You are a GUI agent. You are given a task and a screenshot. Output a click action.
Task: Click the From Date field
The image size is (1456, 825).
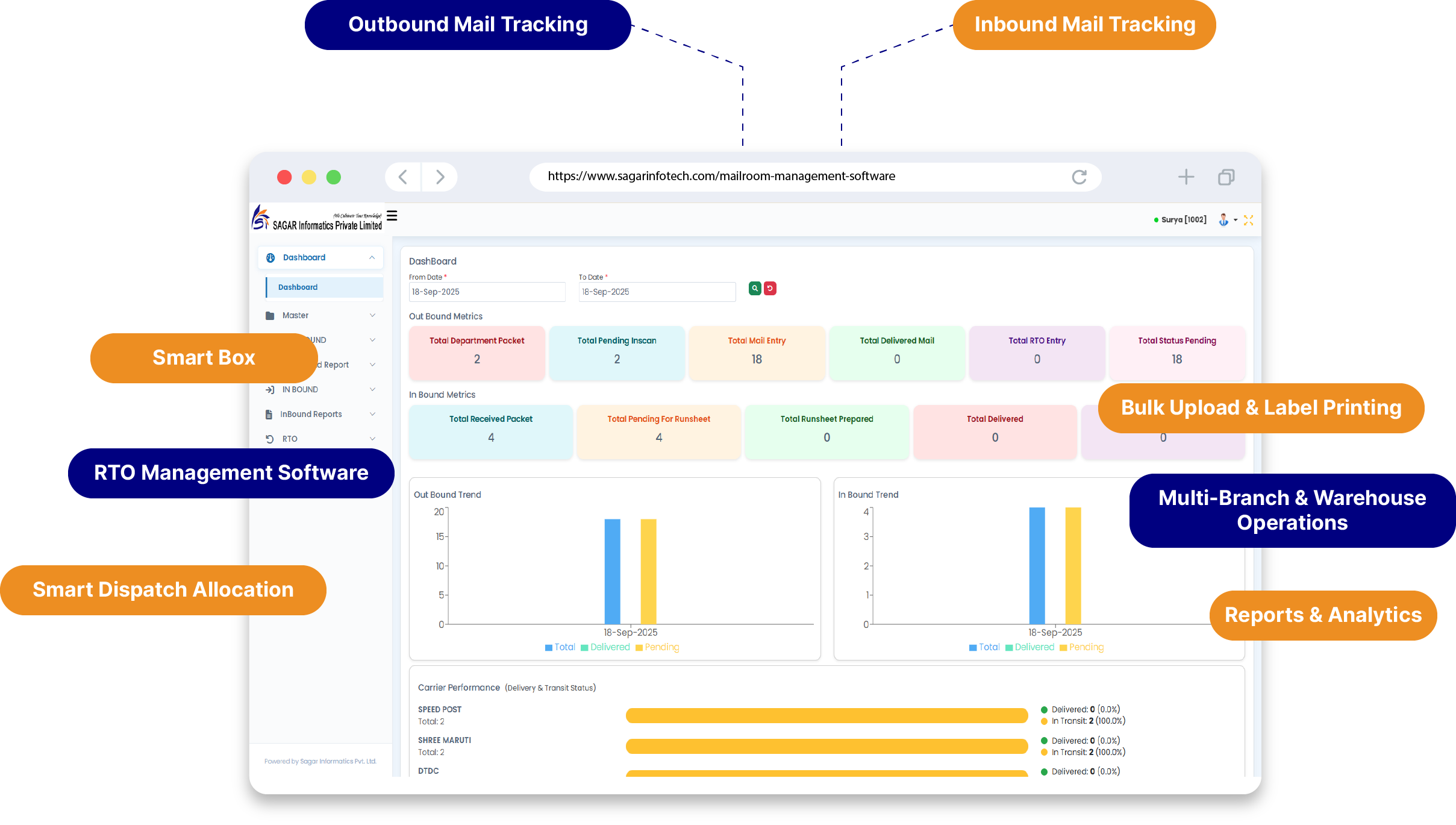click(487, 292)
